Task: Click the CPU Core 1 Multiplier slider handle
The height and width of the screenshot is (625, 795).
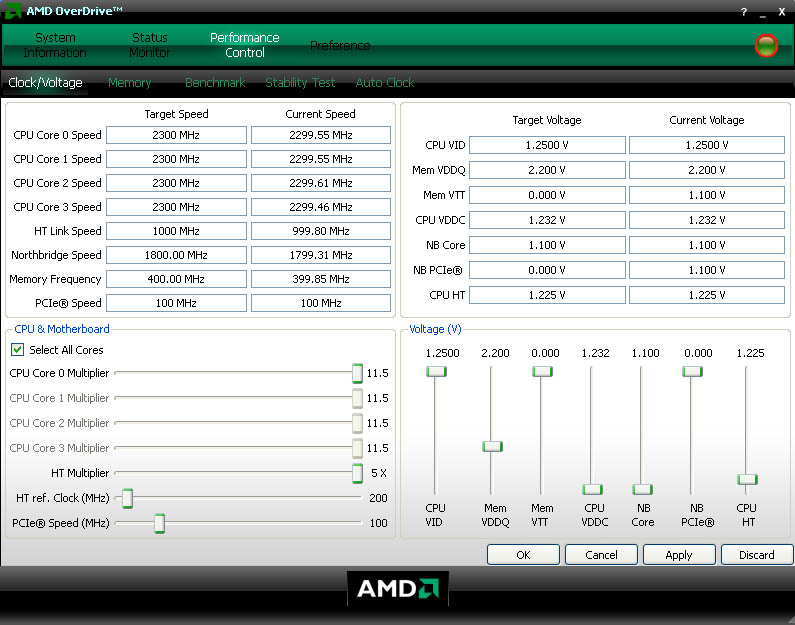Action: click(x=357, y=398)
